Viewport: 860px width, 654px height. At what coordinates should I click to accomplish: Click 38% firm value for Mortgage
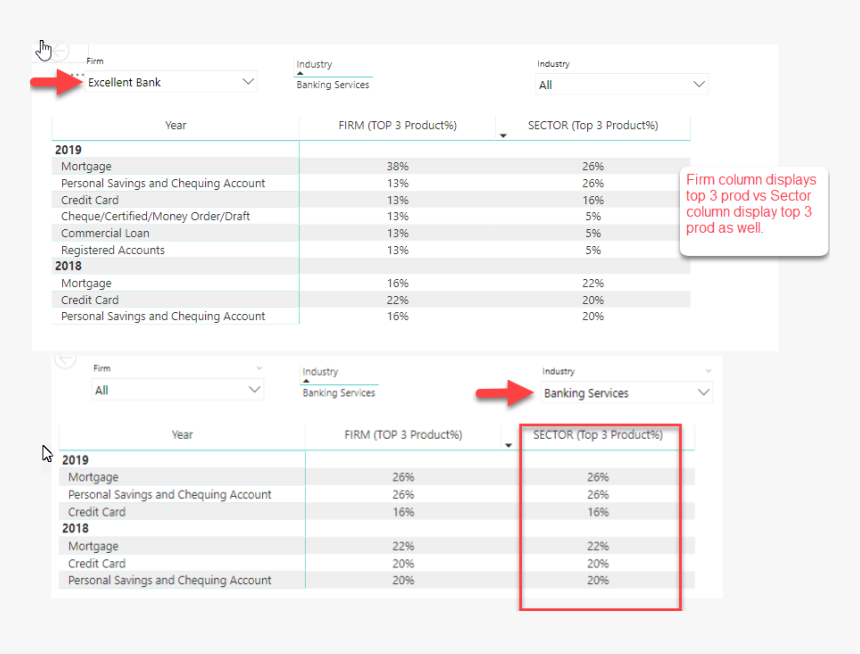pyautogui.click(x=398, y=166)
